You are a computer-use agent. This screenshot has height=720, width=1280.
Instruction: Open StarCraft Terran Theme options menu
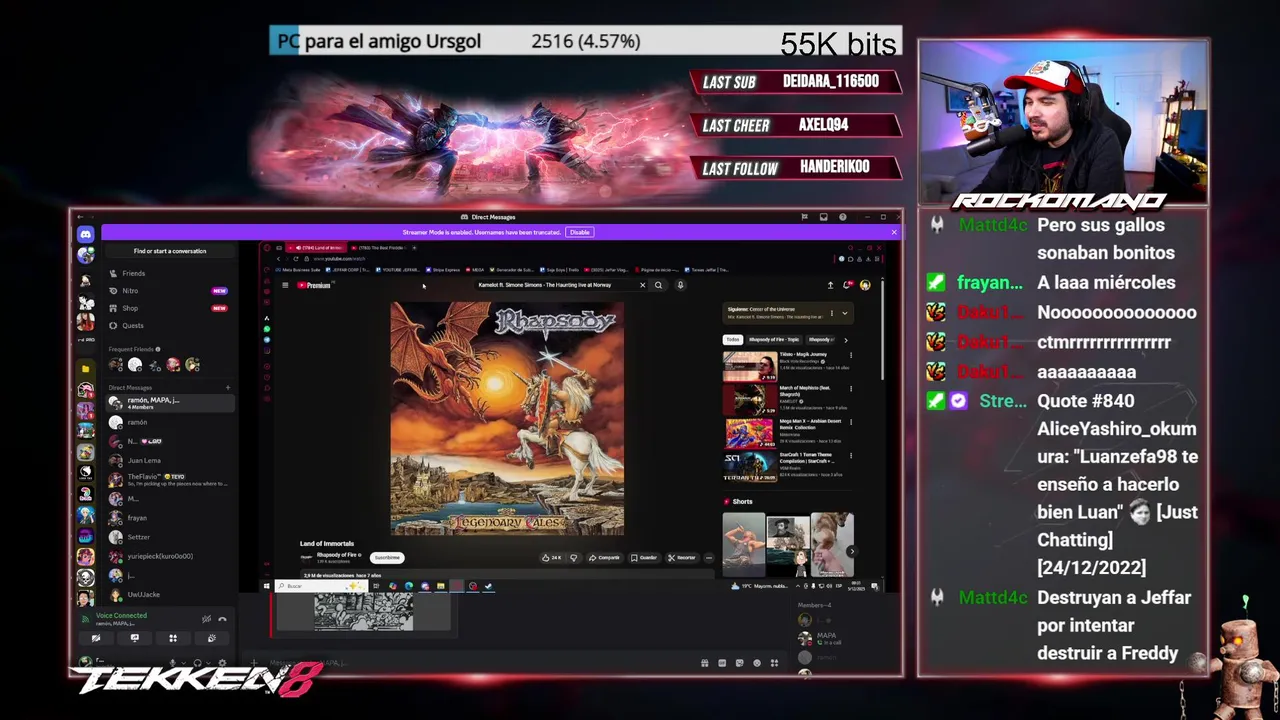pos(851,456)
